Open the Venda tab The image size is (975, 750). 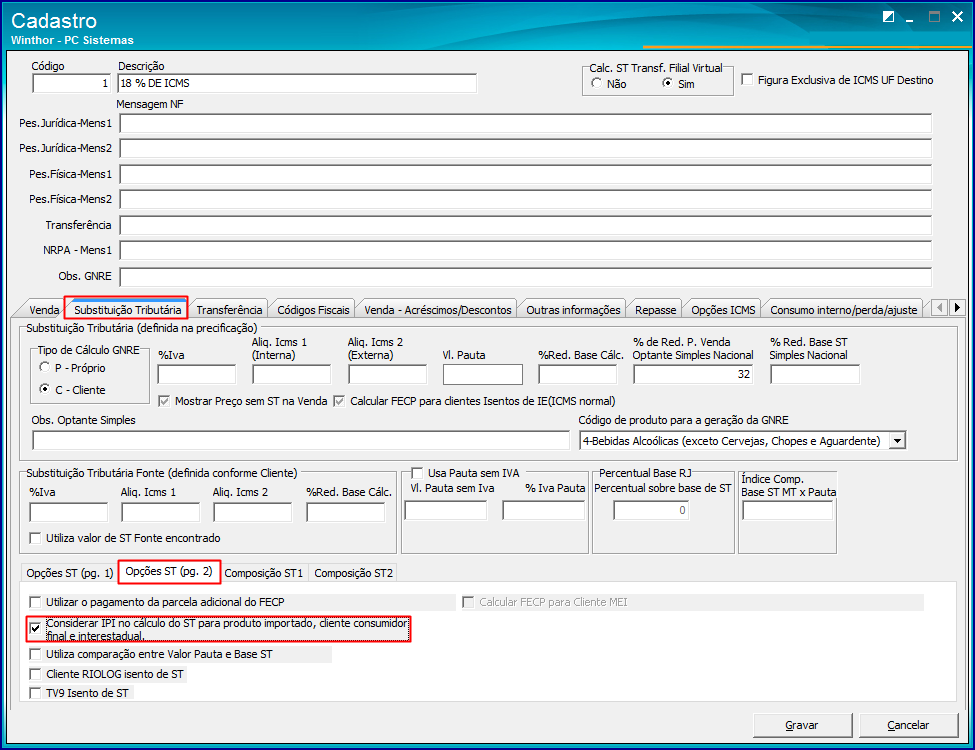click(44, 310)
